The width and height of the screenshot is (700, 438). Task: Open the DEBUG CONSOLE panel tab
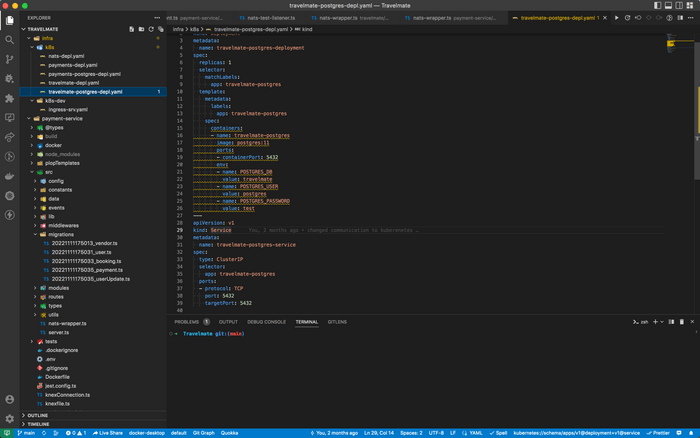(267, 322)
